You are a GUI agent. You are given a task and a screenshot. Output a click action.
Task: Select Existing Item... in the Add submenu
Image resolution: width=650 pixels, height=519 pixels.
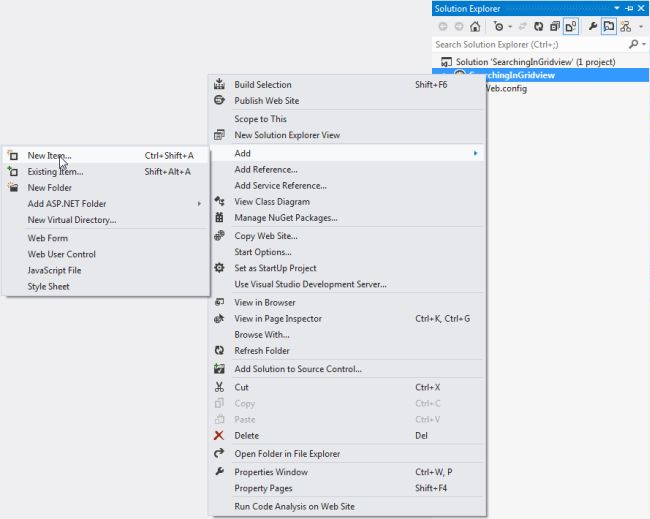coord(105,172)
